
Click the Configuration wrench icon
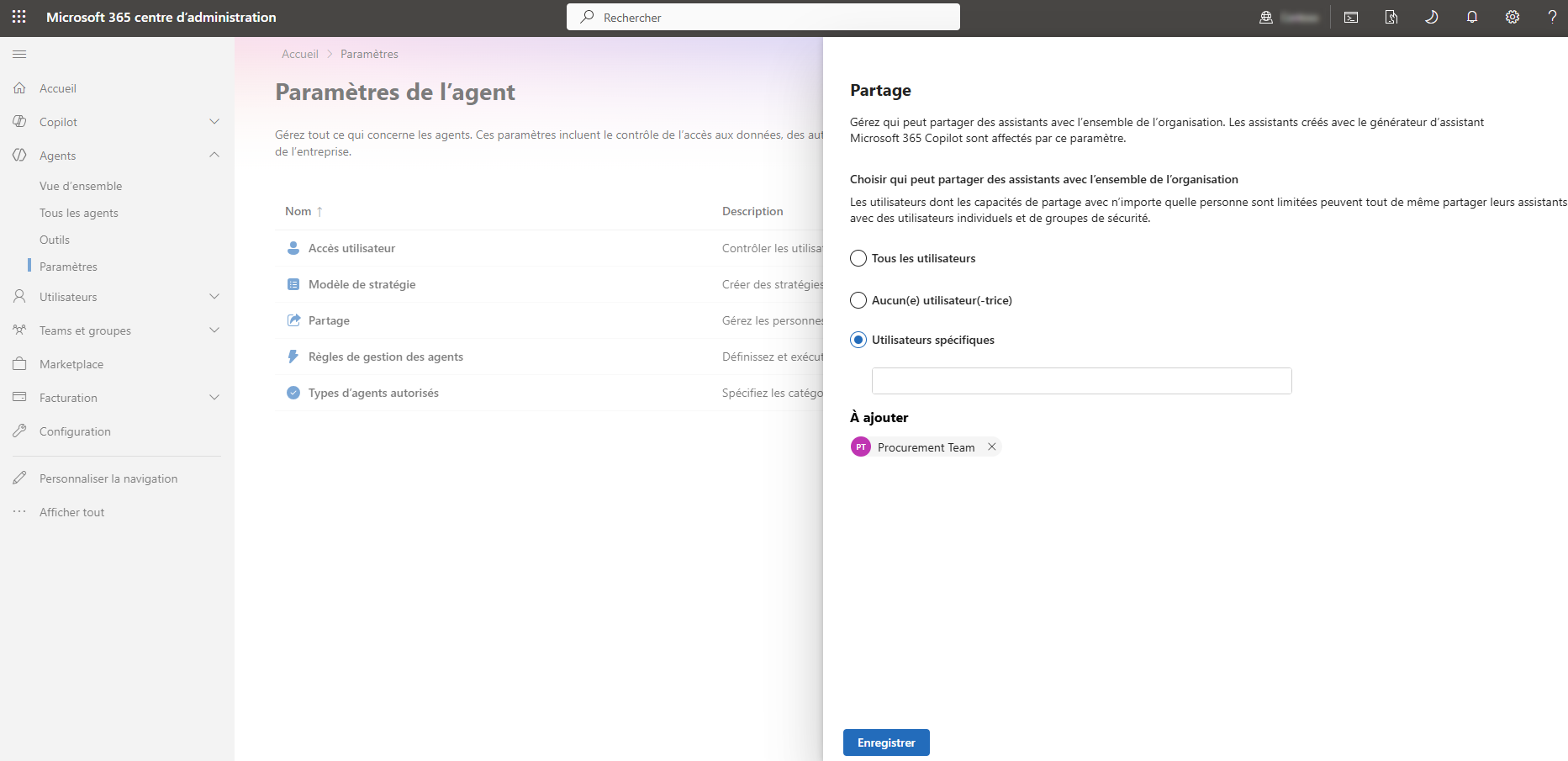click(20, 431)
